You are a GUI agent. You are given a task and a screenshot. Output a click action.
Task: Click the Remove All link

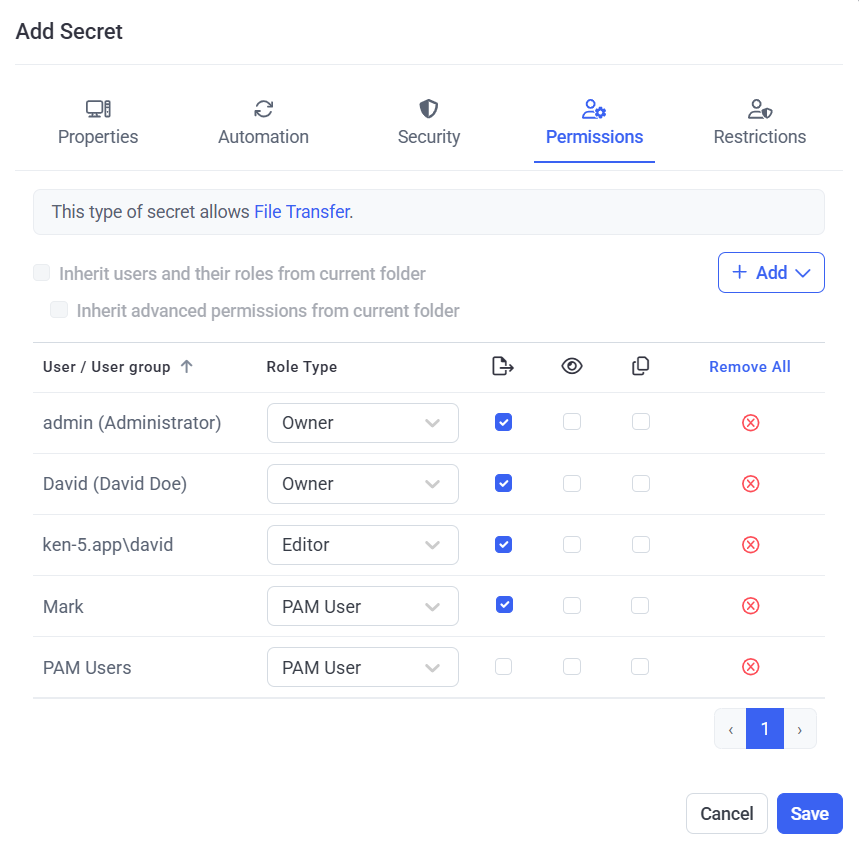pos(750,367)
